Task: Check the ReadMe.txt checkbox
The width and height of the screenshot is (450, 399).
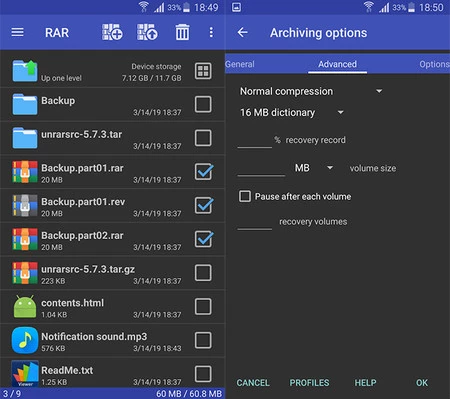Action: (x=203, y=374)
